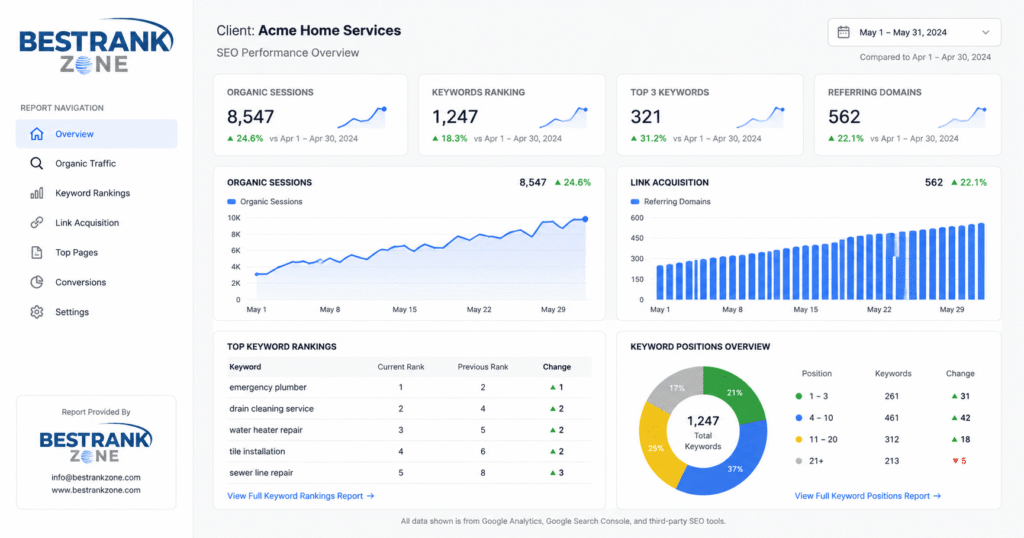Click red down arrow in the 21+ row
The width and height of the screenshot is (1024, 538).
click(x=955, y=461)
